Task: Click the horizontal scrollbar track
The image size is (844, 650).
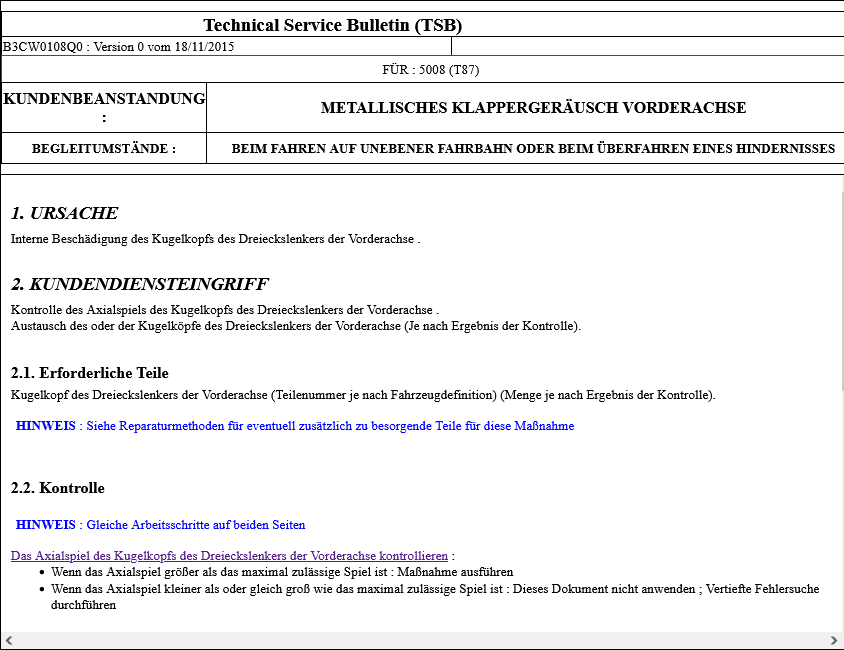Action: [x=420, y=640]
